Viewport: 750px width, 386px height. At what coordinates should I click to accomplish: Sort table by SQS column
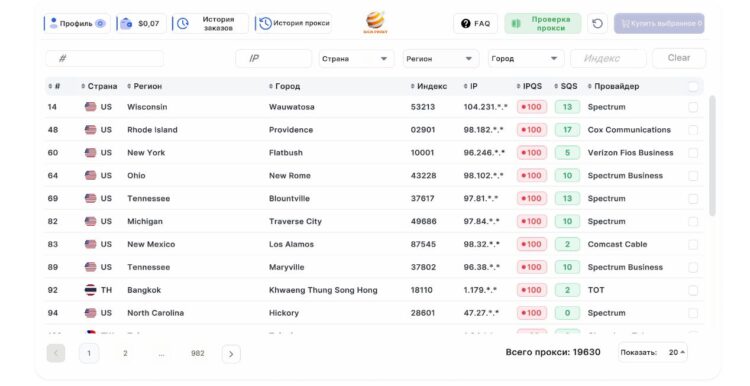(x=565, y=86)
